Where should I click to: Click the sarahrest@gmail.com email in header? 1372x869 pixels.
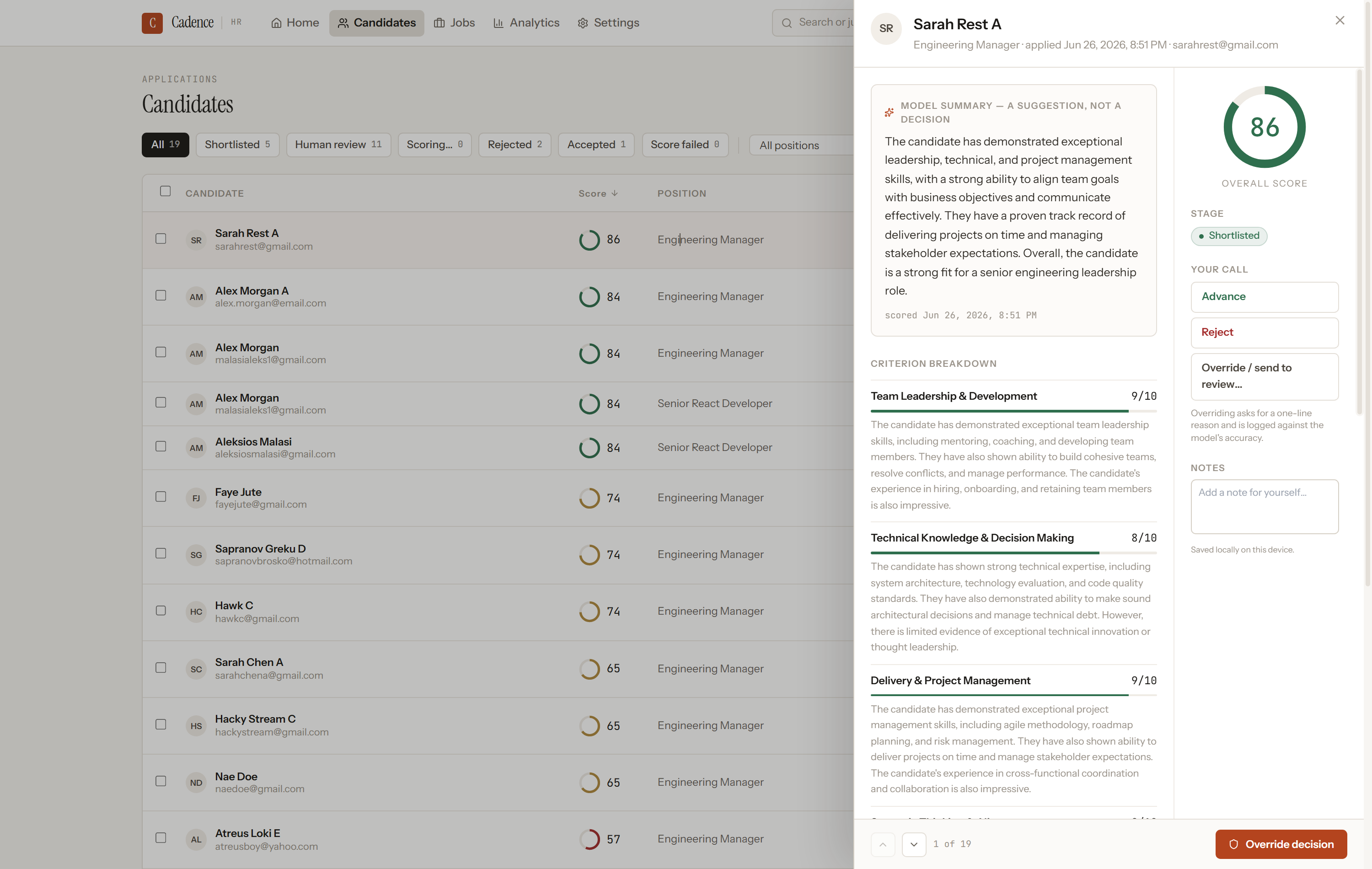point(1225,45)
